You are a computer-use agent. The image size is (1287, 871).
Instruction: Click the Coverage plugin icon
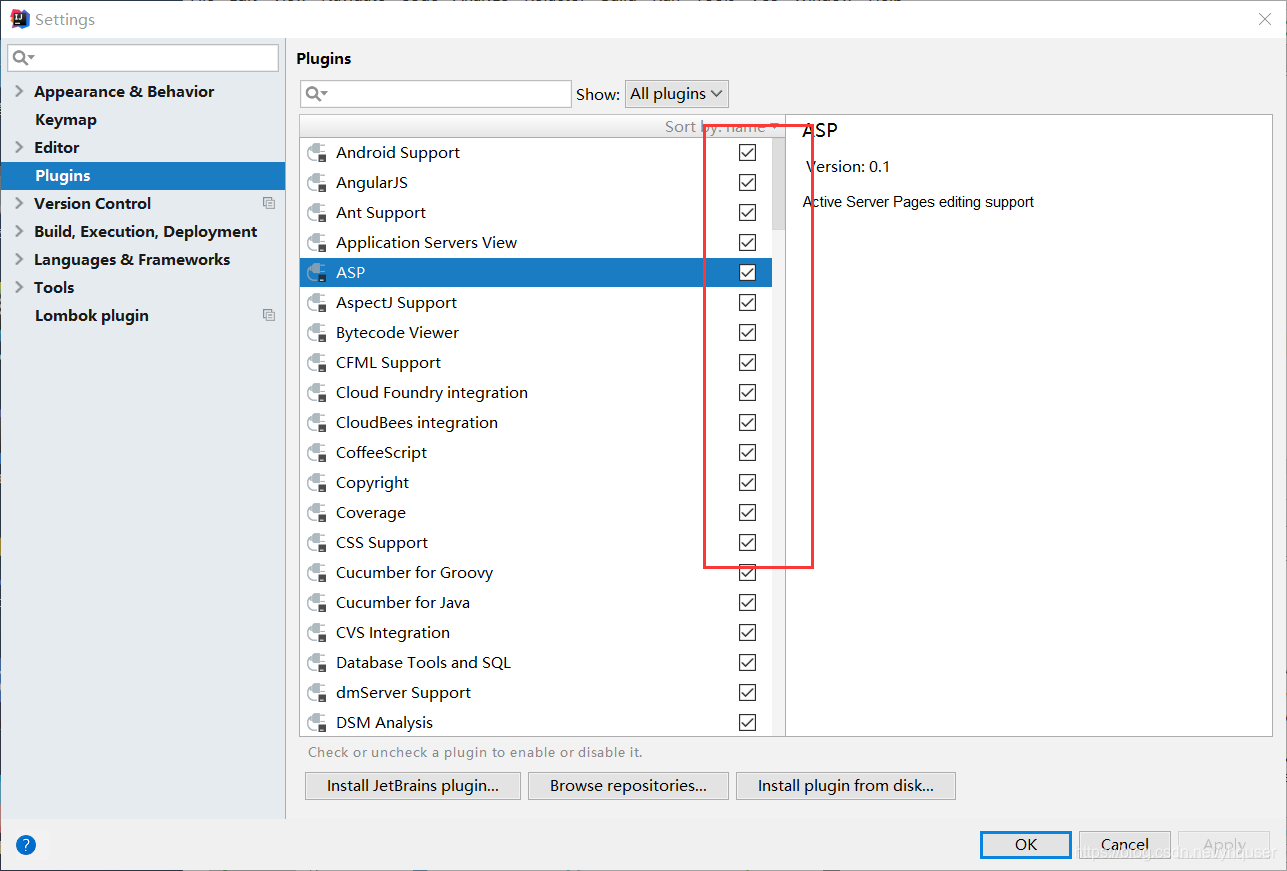[318, 513]
